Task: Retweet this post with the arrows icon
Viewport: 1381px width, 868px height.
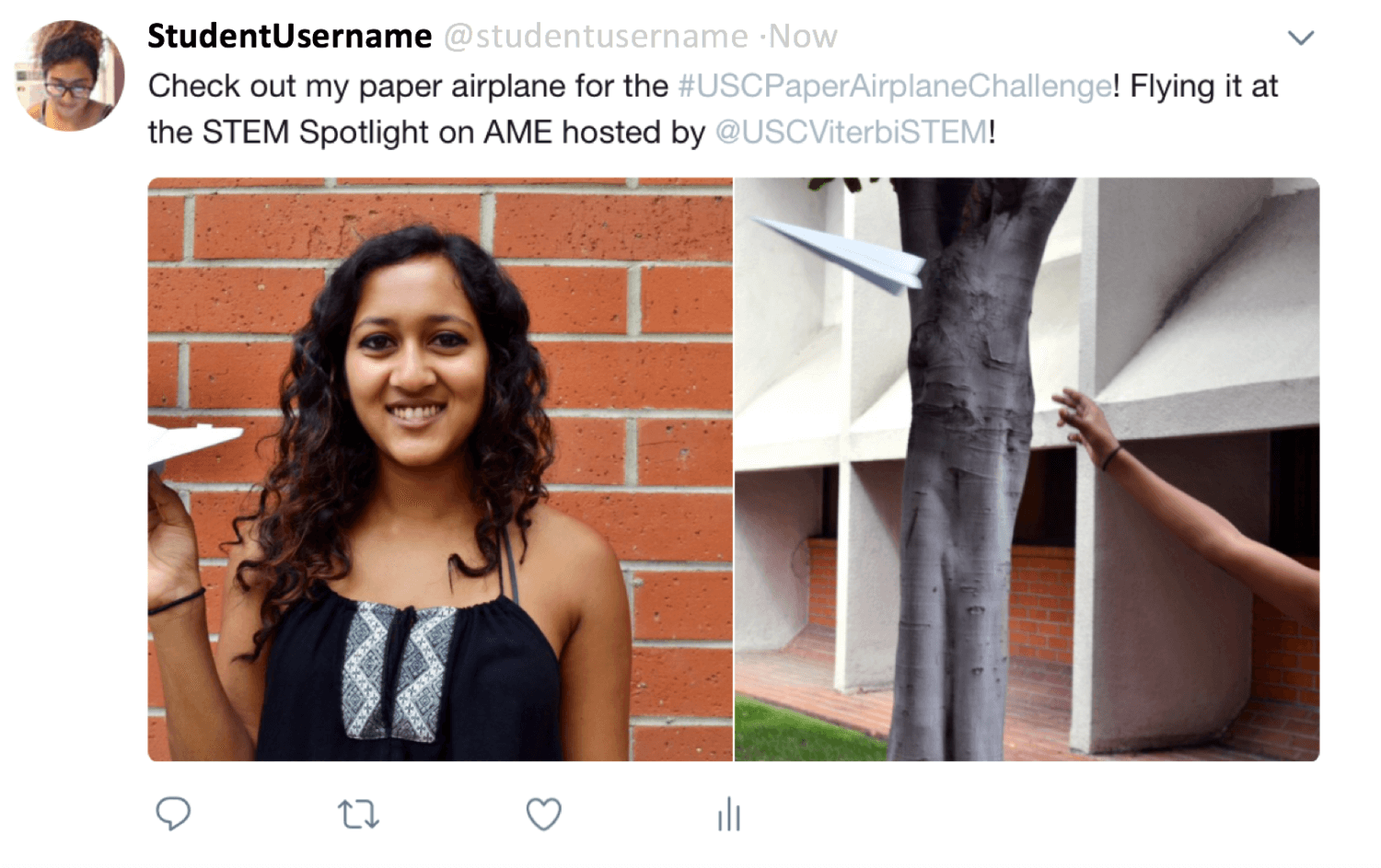Action: click(x=358, y=815)
